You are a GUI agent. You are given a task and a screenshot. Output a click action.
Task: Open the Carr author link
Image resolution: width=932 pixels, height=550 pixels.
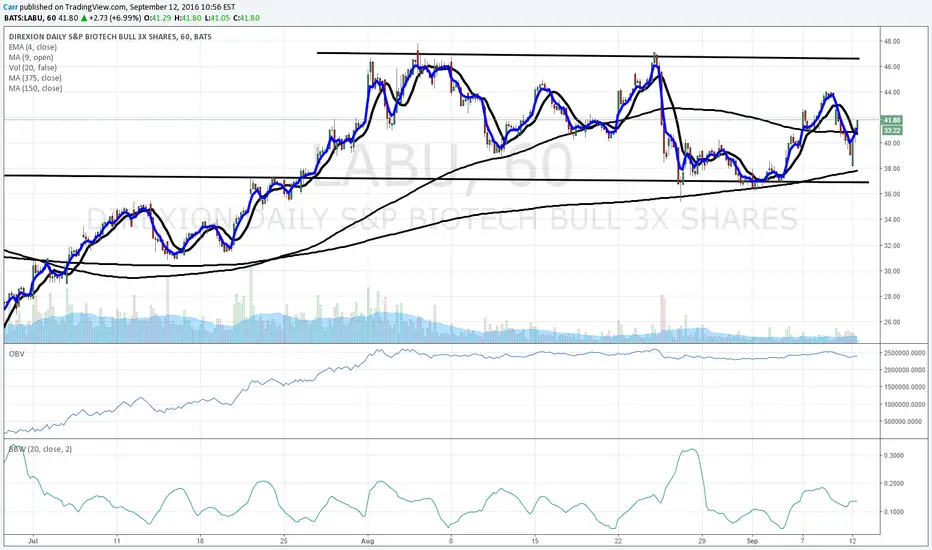(x=11, y=7)
